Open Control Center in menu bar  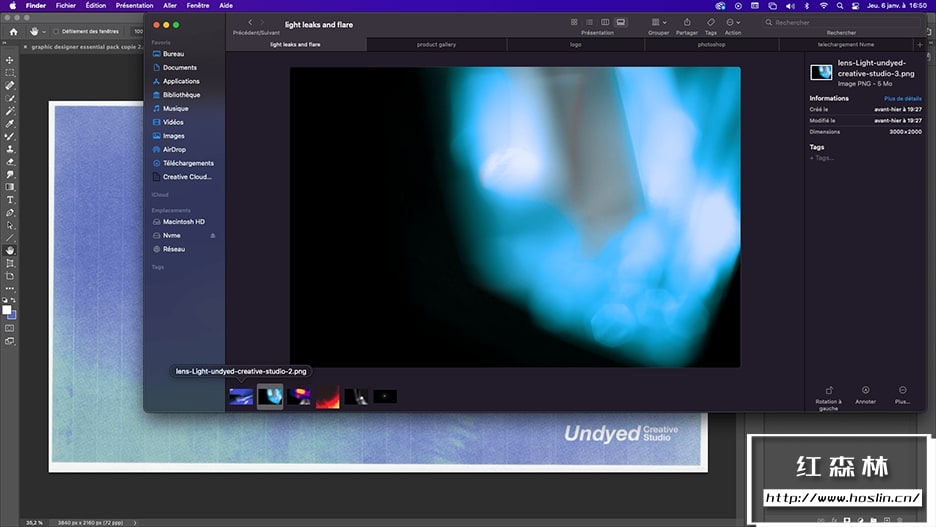click(855, 5)
